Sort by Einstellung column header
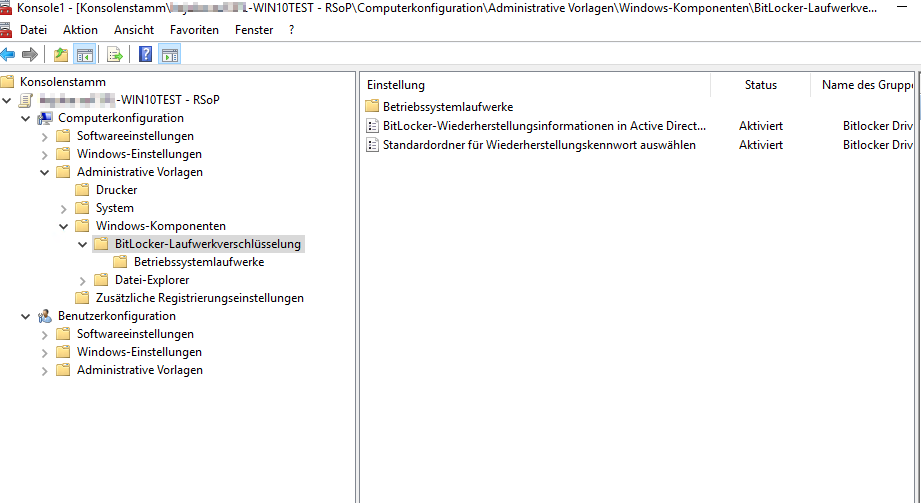 (x=535, y=85)
